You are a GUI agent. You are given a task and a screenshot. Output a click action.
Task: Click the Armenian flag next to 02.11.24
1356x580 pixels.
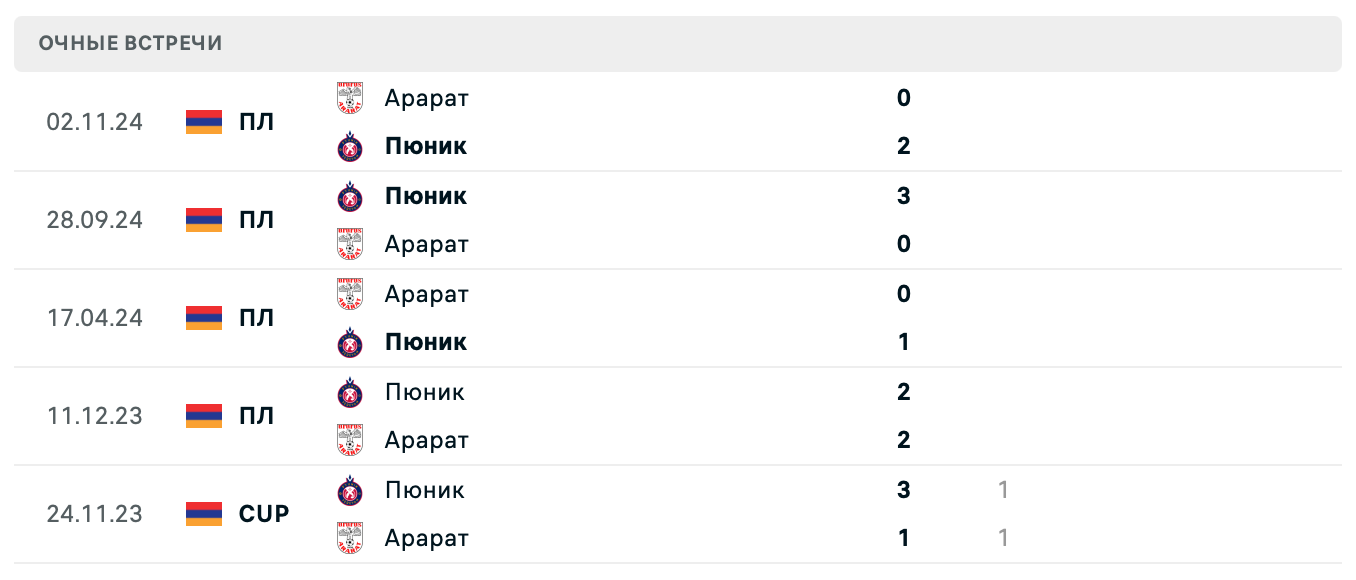(x=201, y=122)
